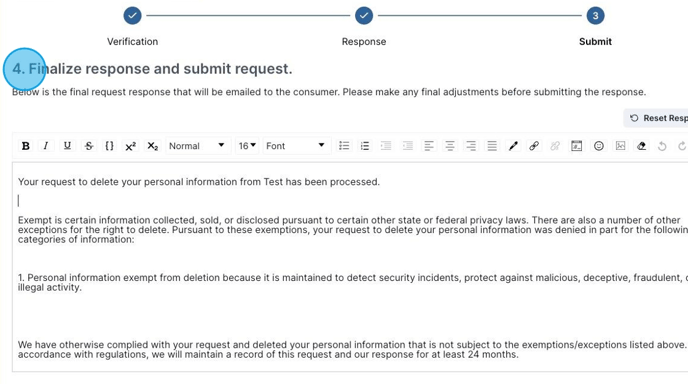688x384 pixels.
Task: Open the emoji picker
Action: pyautogui.click(x=598, y=146)
